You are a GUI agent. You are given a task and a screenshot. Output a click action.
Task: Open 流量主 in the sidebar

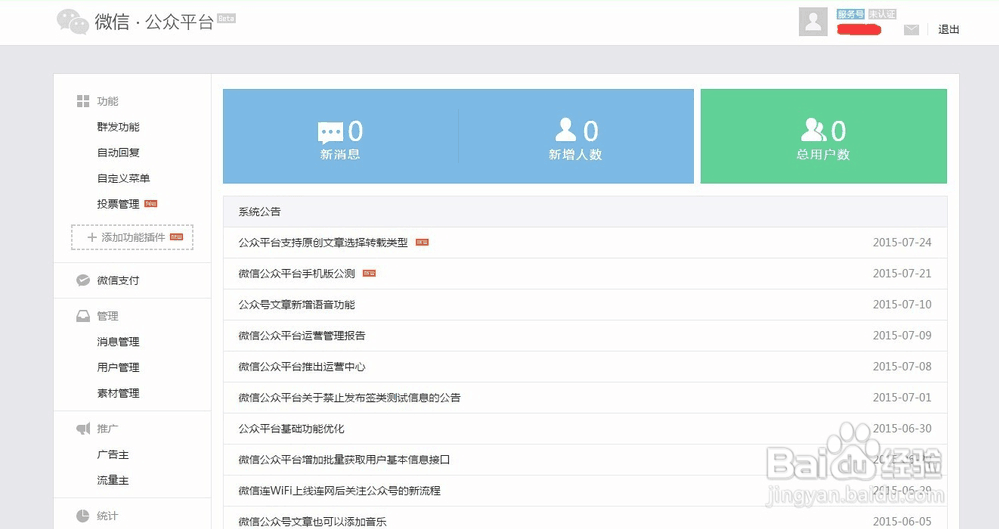[x=113, y=480]
